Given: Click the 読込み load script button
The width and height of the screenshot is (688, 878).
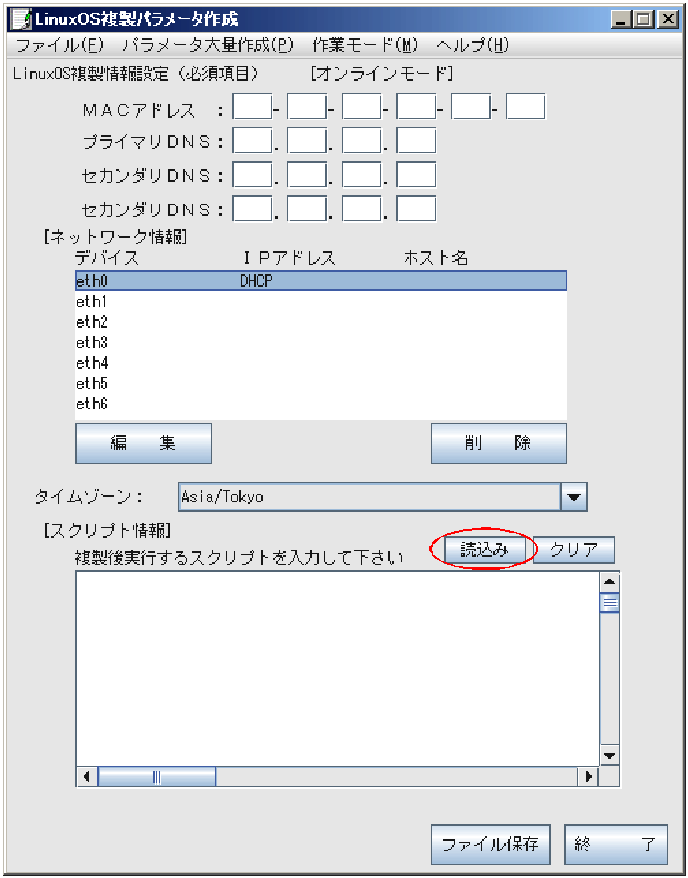Looking at the screenshot, I should (485, 550).
